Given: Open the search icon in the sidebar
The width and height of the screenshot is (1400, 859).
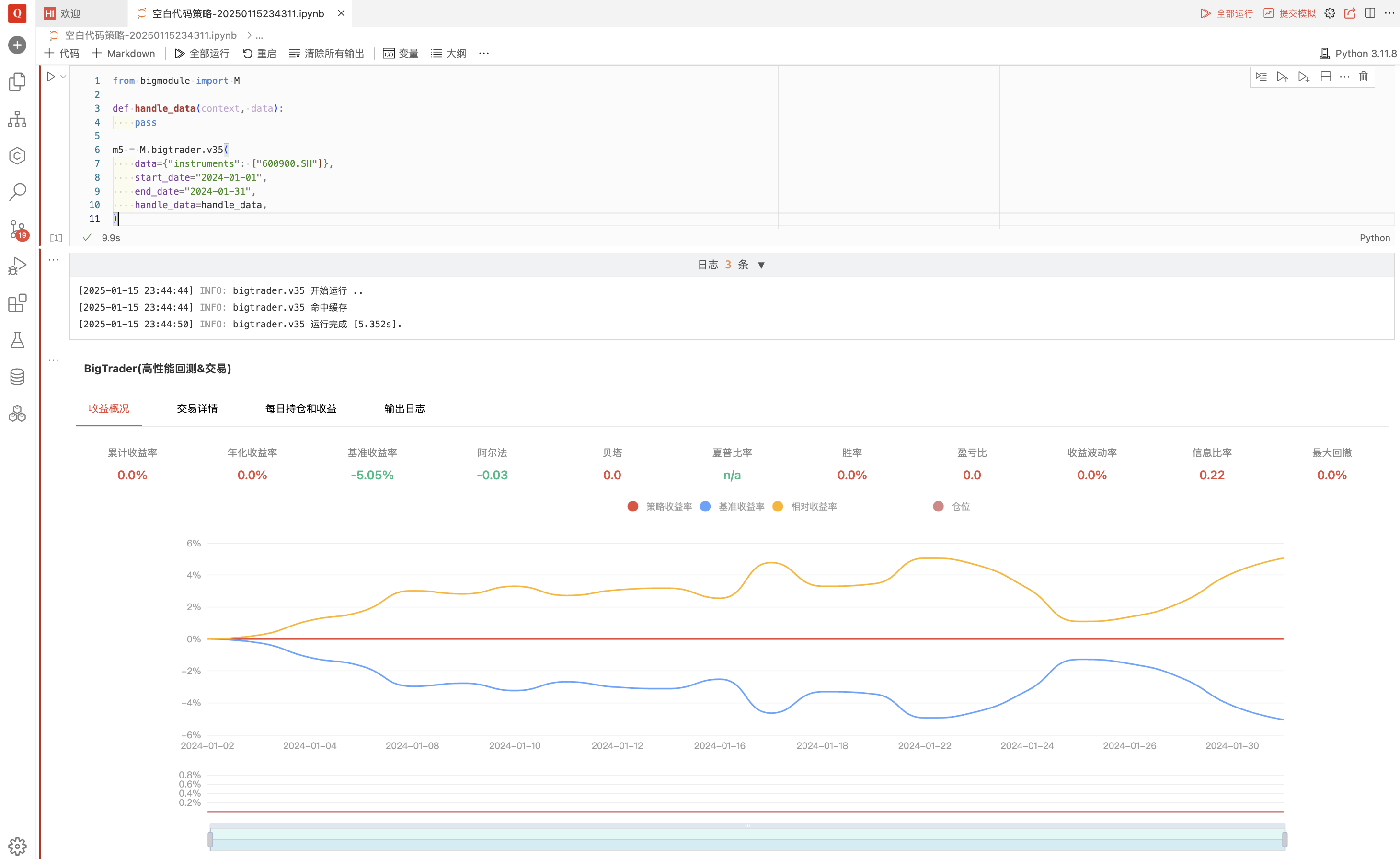Looking at the screenshot, I should click(18, 192).
